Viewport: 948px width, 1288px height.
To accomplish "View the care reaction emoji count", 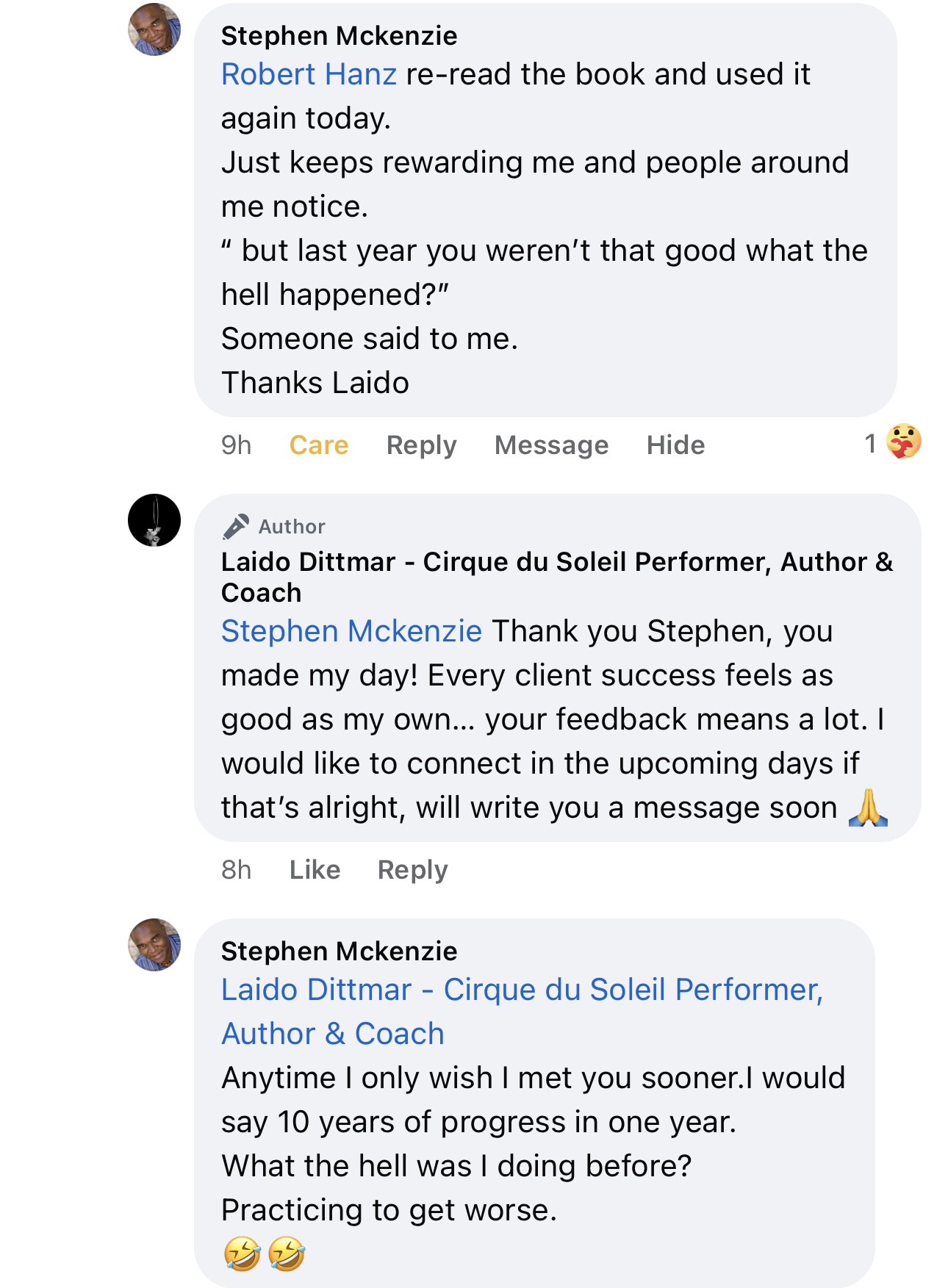I will tap(893, 442).
